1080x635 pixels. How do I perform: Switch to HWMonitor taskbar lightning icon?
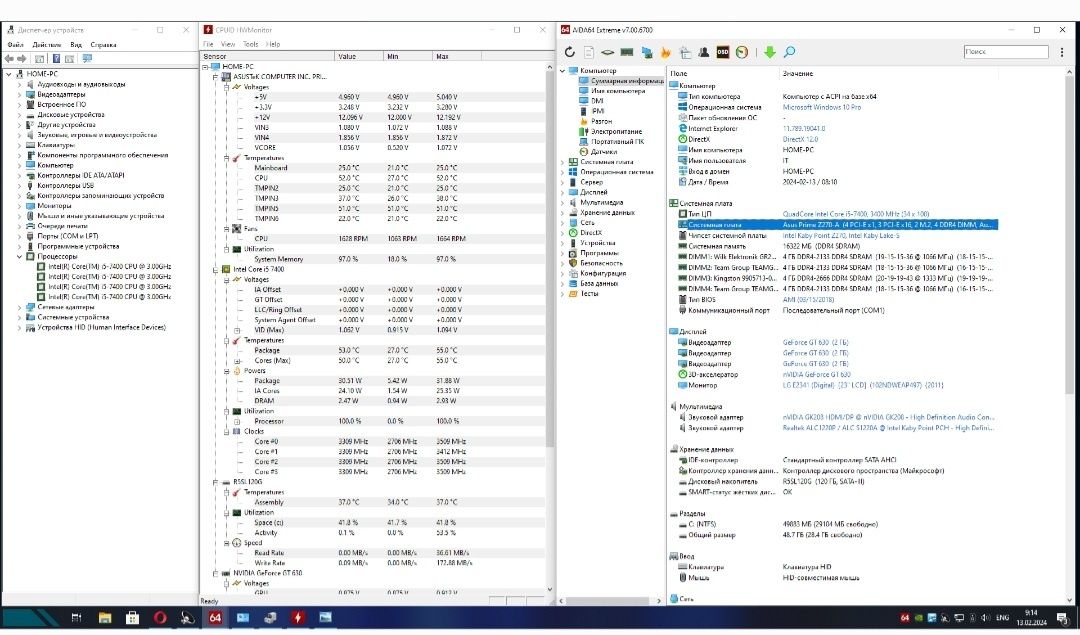click(298, 617)
